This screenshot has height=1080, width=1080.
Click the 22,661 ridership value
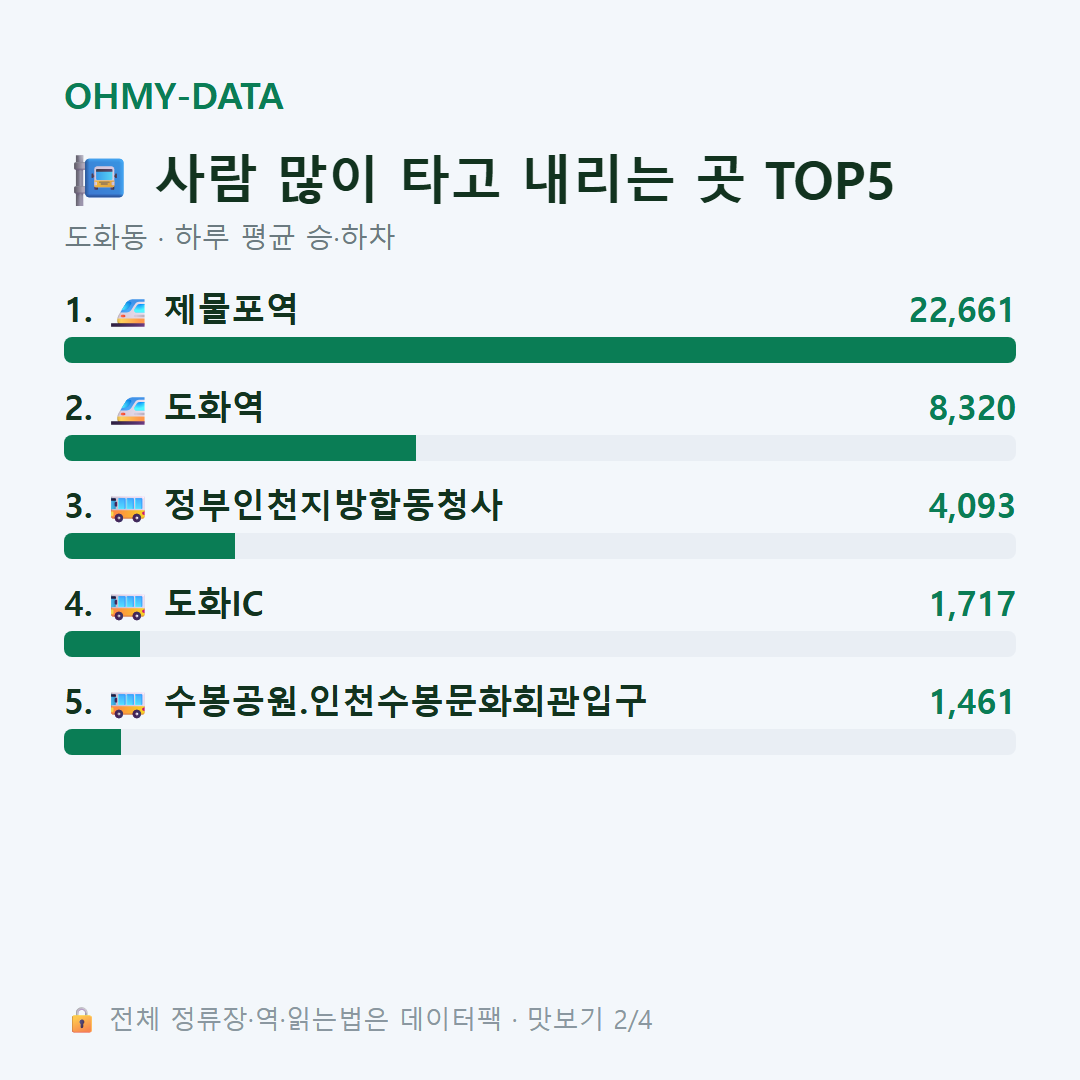pos(962,311)
